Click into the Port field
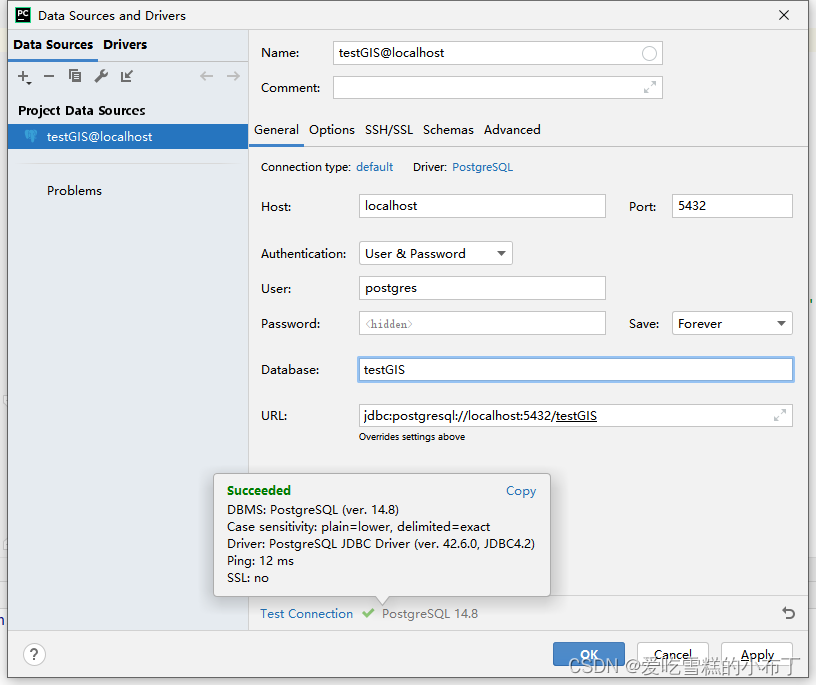 (x=732, y=206)
